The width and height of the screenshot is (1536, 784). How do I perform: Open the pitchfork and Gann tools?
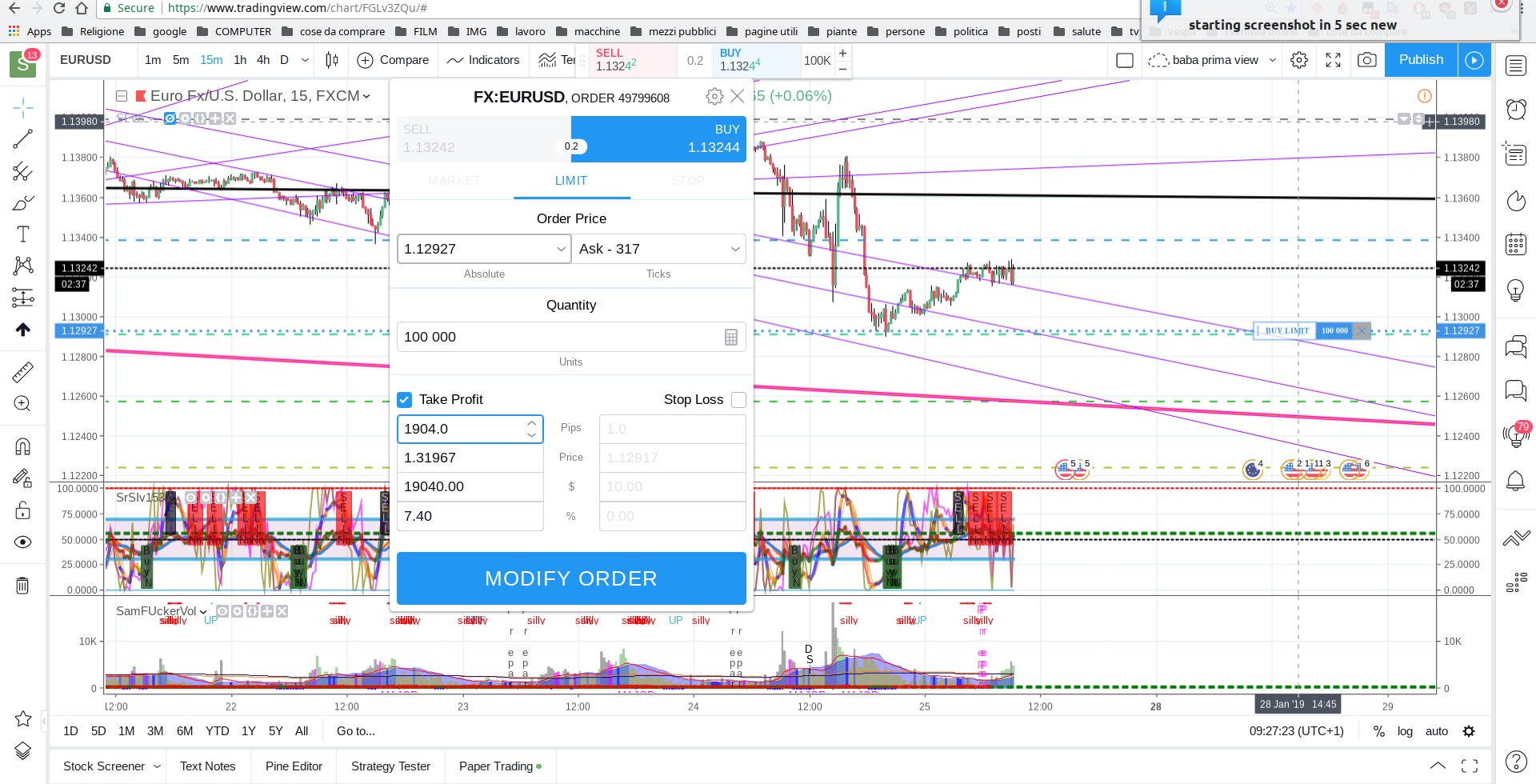[22, 170]
